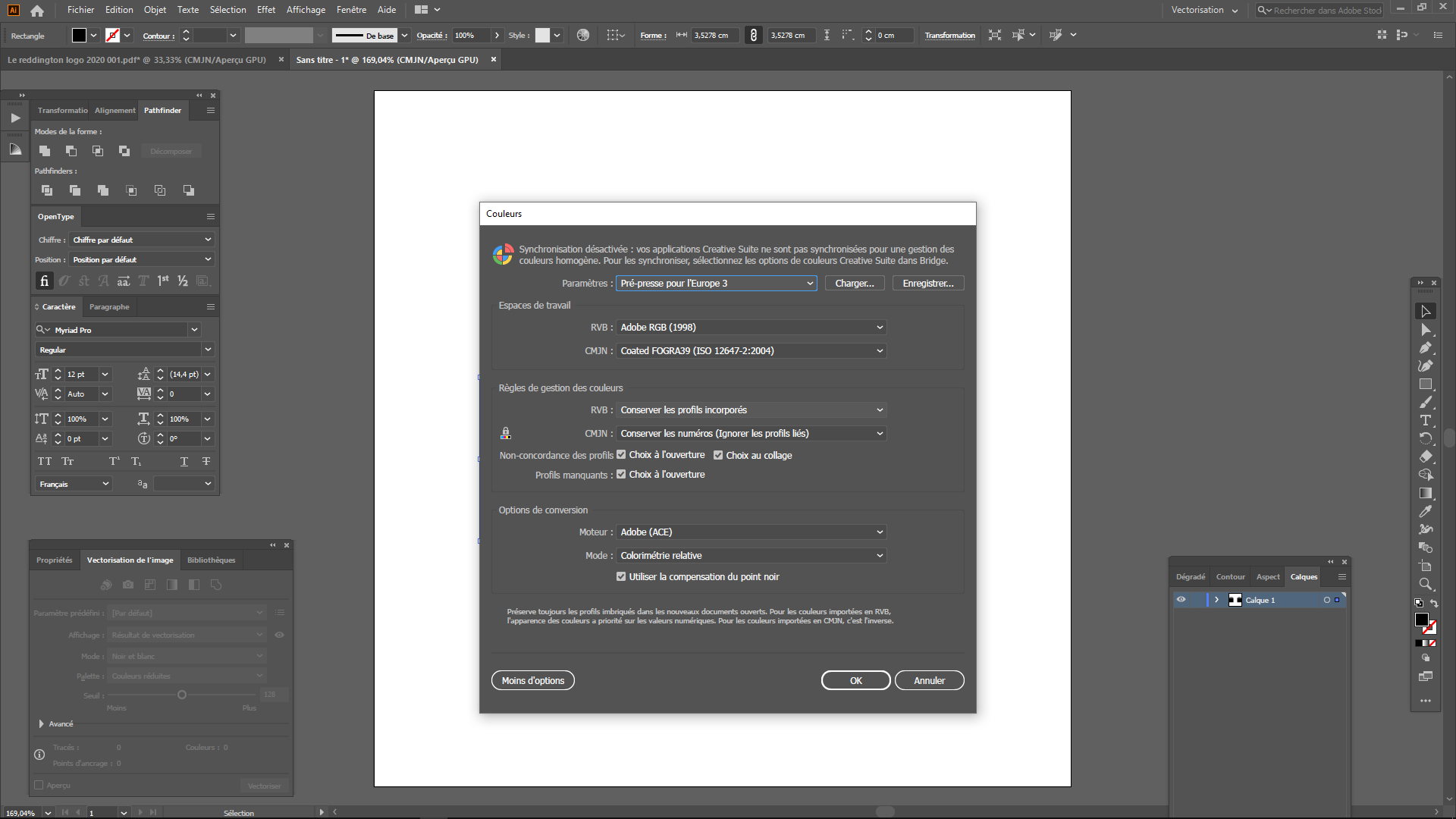1456x819 pixels.
Task: Open the 'Paramètres' color settings dropdown
Action: (x=716, y=283)
